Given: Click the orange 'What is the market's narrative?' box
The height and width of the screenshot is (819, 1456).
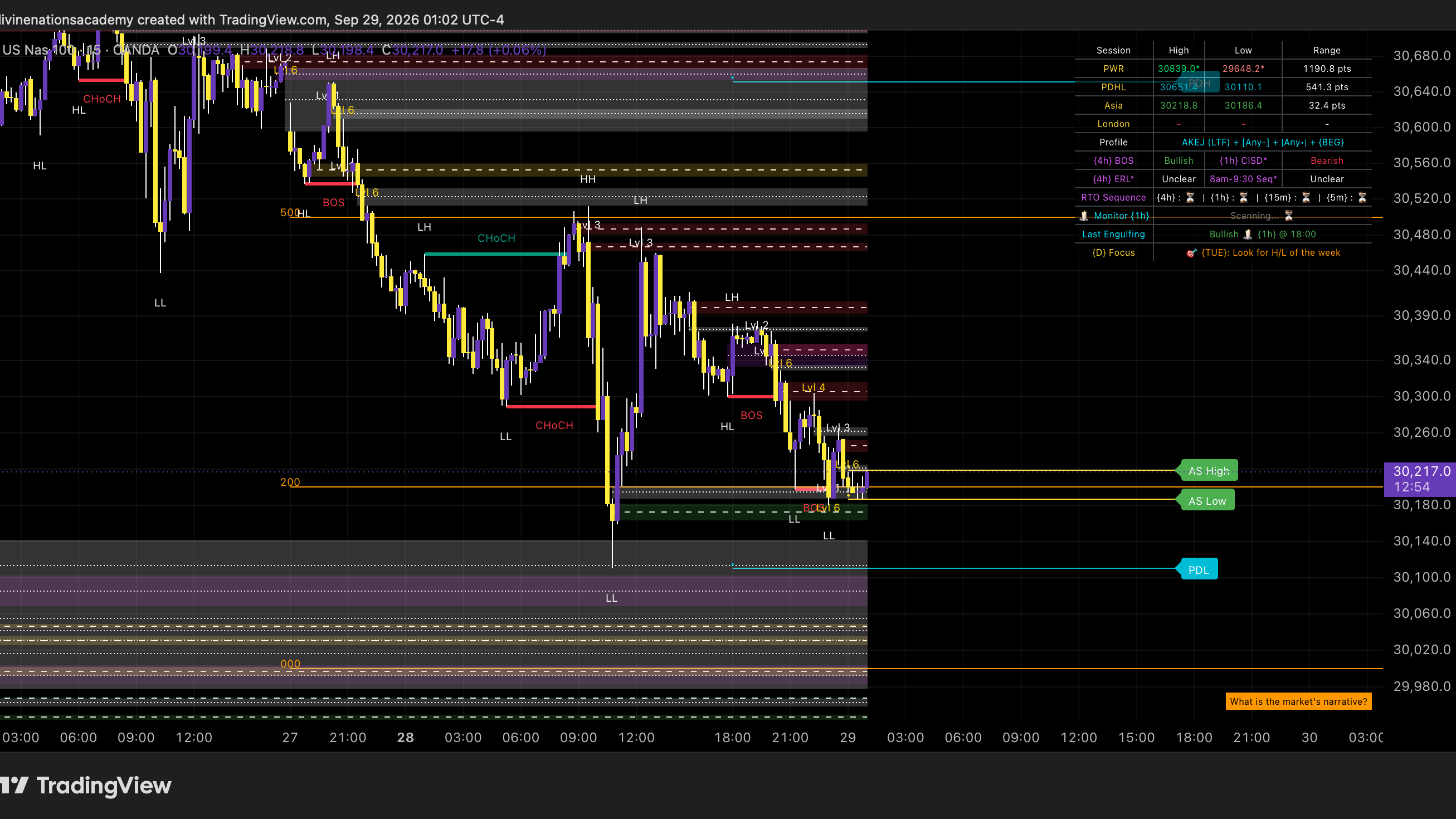Looking at the screenshot, I should coord(1298,701).
